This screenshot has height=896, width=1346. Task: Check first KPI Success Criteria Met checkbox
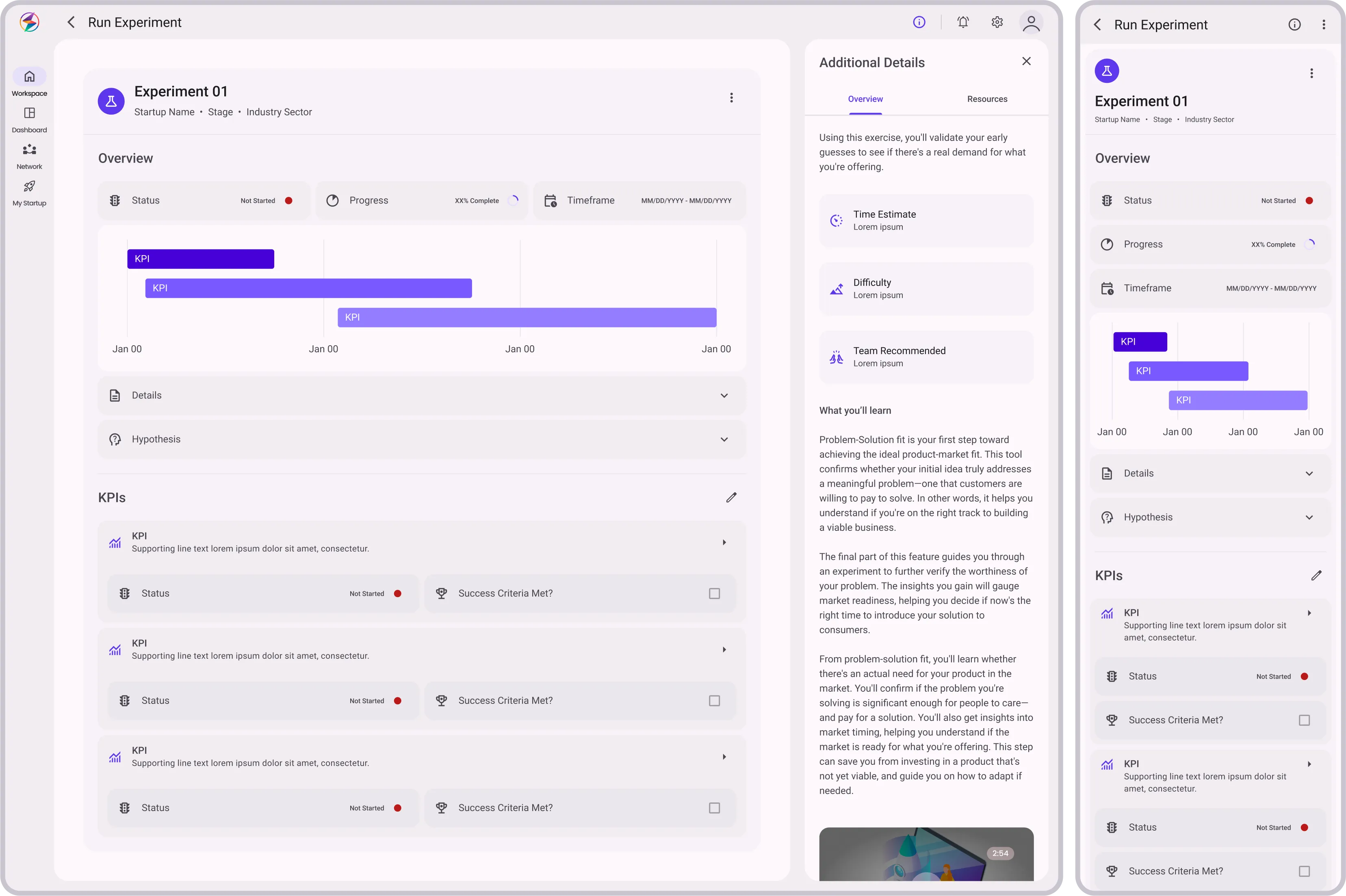714,594
